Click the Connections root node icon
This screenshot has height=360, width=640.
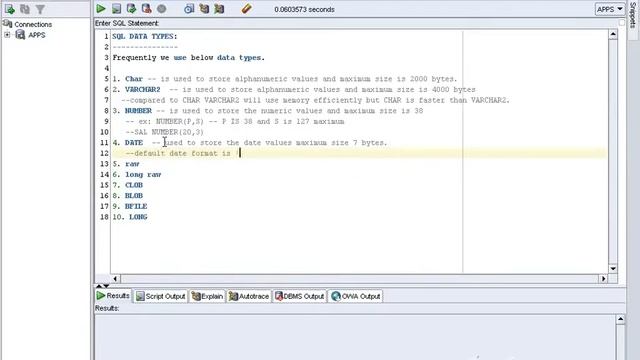7,24
